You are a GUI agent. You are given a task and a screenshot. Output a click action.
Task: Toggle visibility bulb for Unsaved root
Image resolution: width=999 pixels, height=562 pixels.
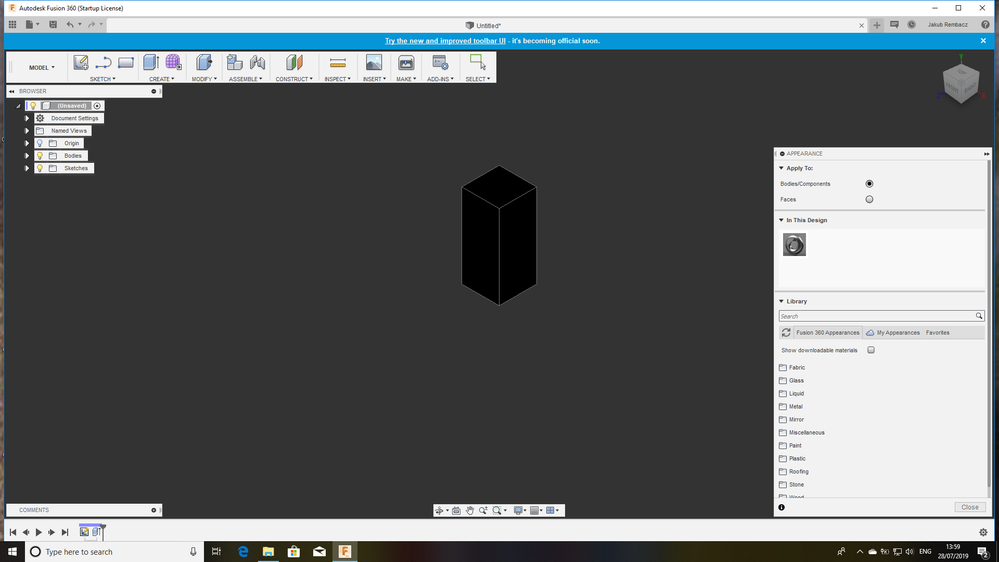tap(33, 106)
